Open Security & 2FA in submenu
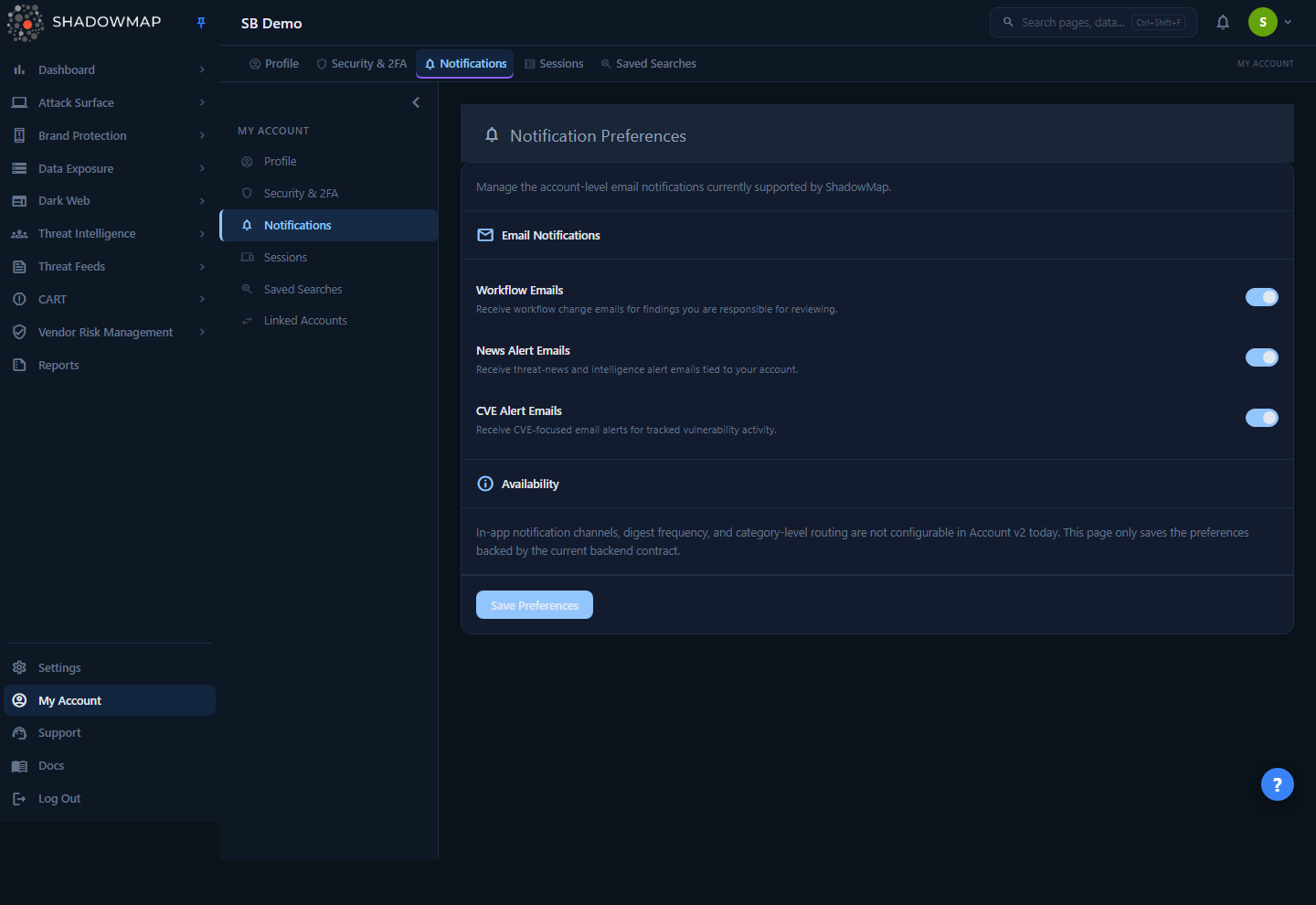The image size is (1316, 905). click(x=329, y=194)
